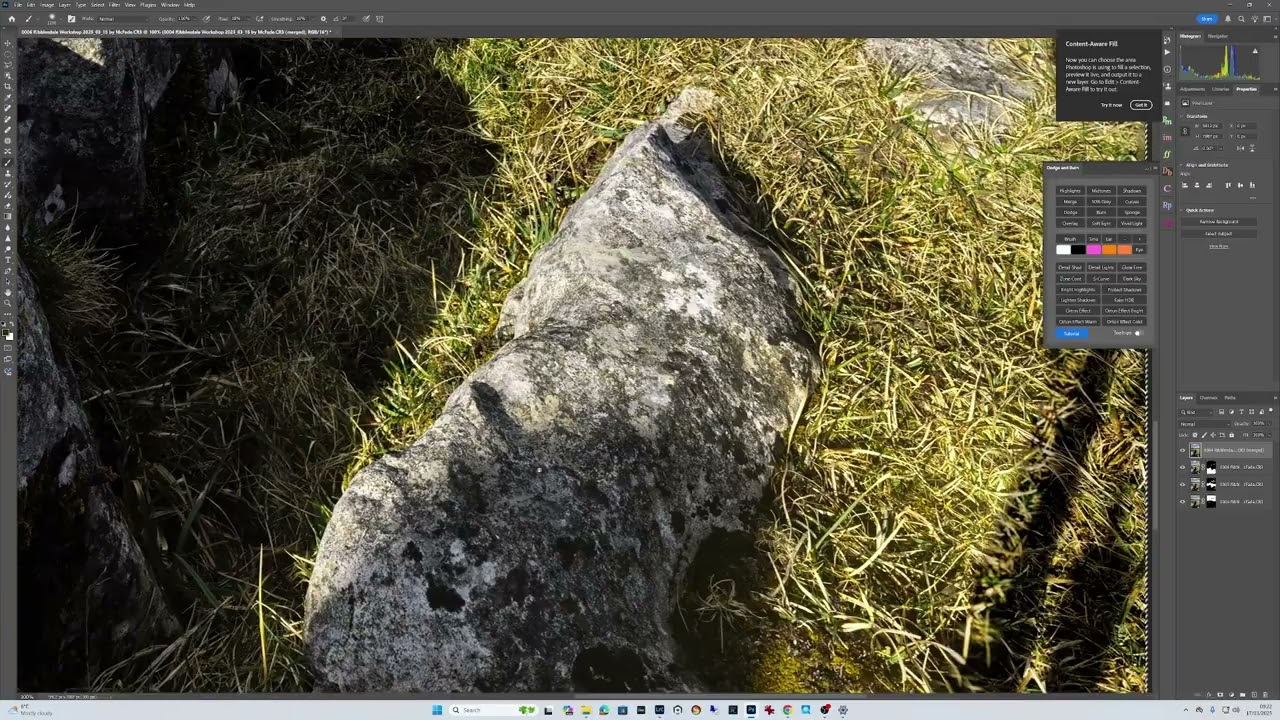Open the Window menu
The height and width of the screenshot is (720, 1280).
click(x=169, y=5)
